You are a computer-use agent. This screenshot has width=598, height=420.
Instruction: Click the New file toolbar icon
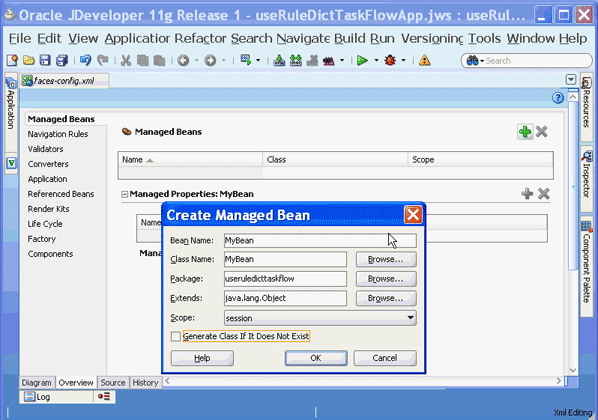pos(12,60)
